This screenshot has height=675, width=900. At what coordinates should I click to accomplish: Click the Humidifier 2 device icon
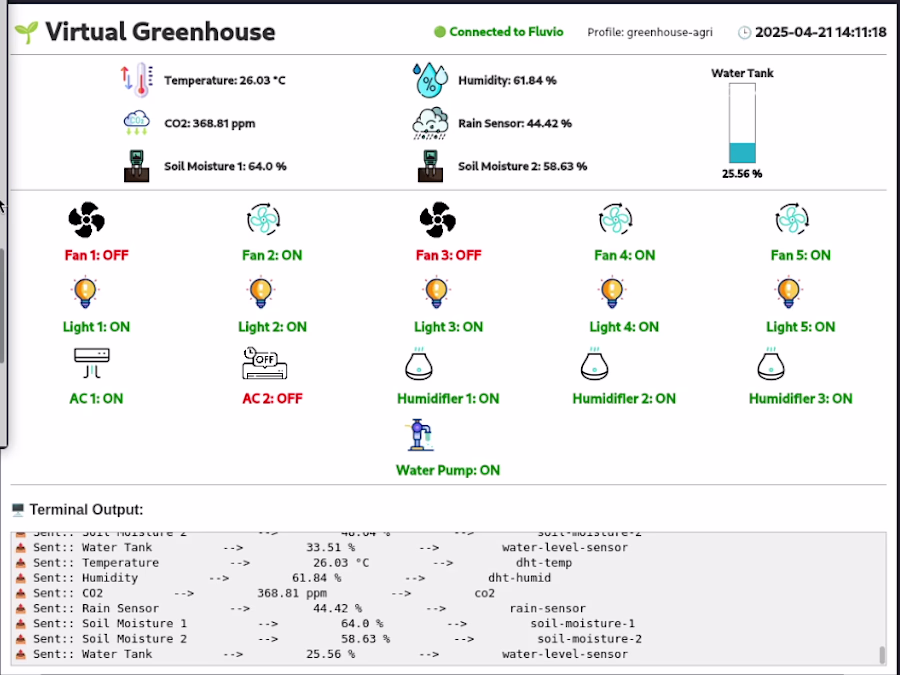tap(595, 364)
